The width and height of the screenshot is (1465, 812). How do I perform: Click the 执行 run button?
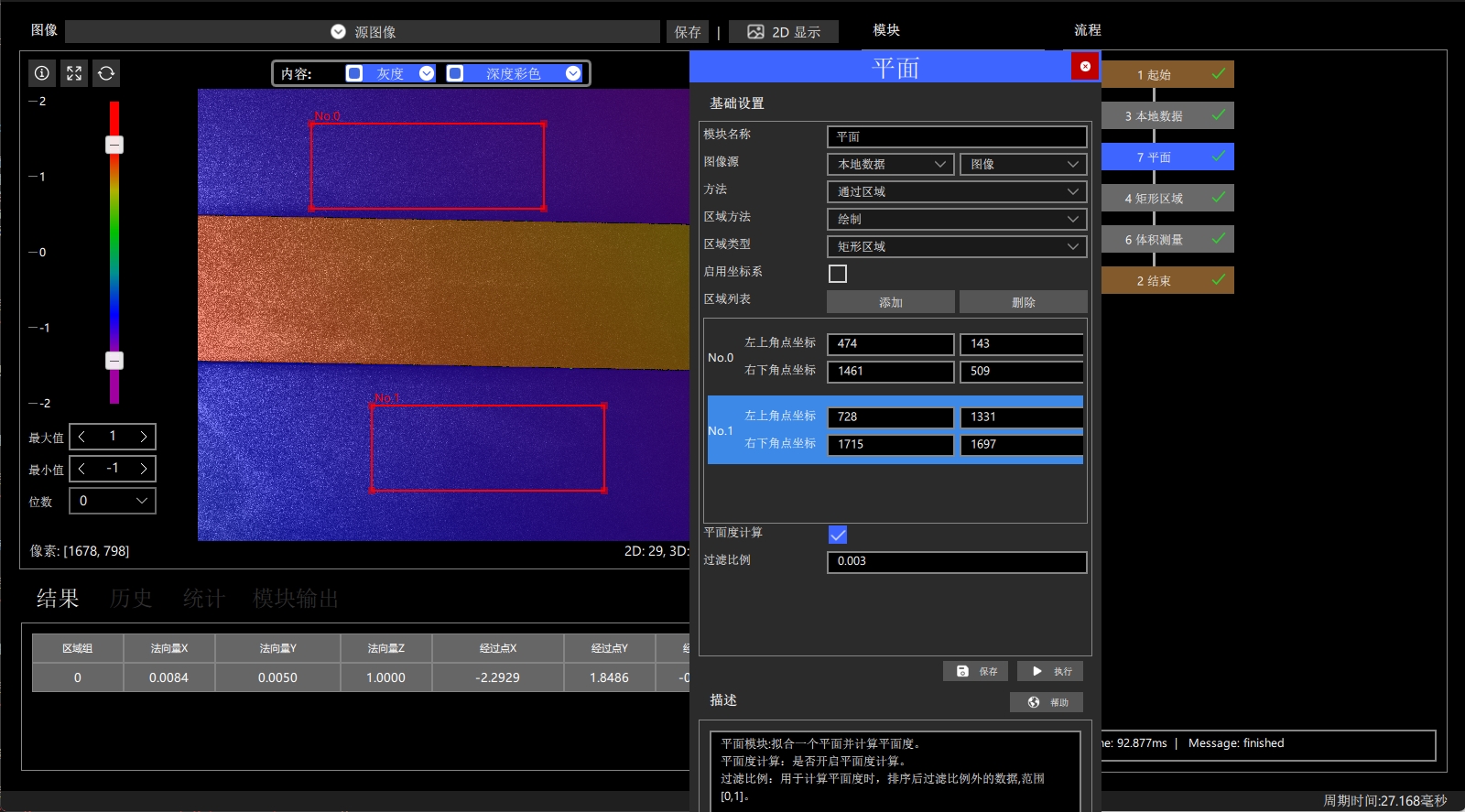tap(1050, 671)
